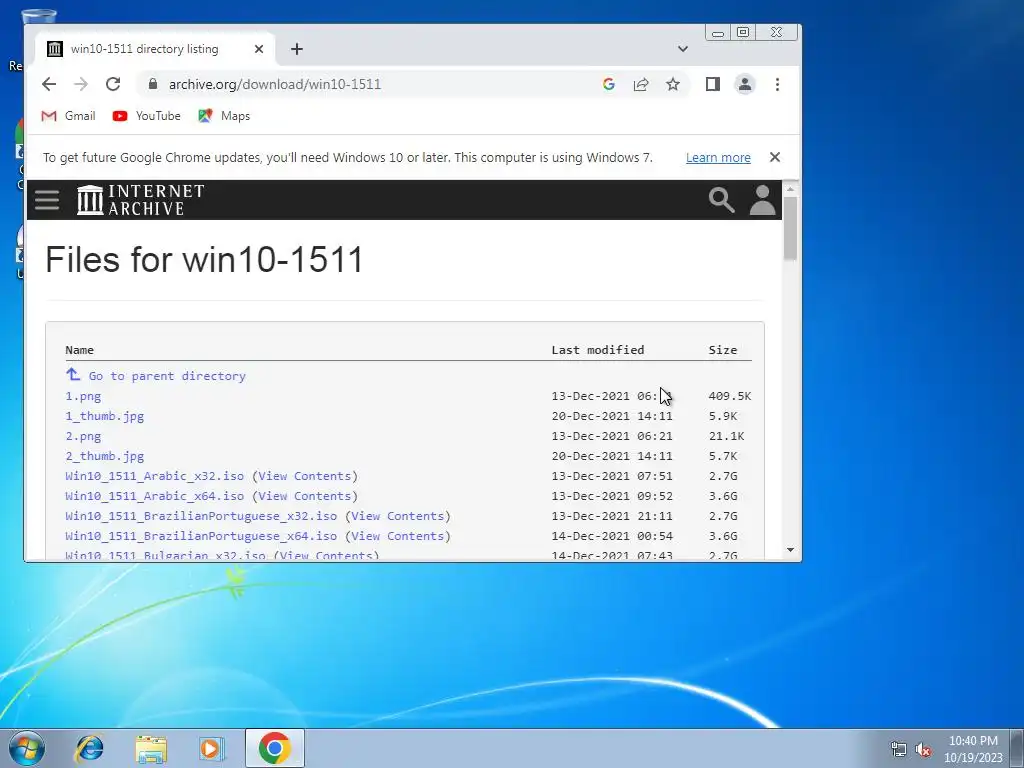Click Chrome taskbar button
This screenshot has width=1024, height=768.
[274, 748]
